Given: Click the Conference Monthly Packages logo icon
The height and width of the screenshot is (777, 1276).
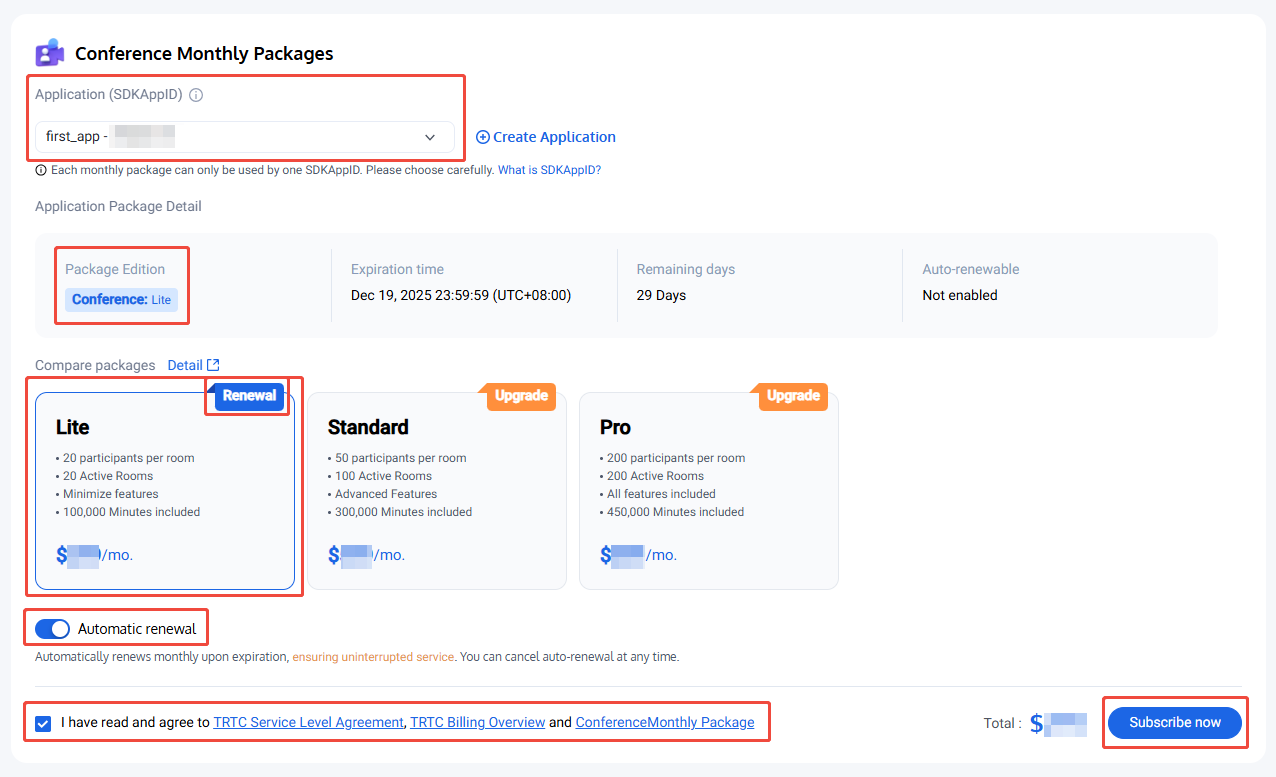Looking at the screenshot, I should click(49, 53).
